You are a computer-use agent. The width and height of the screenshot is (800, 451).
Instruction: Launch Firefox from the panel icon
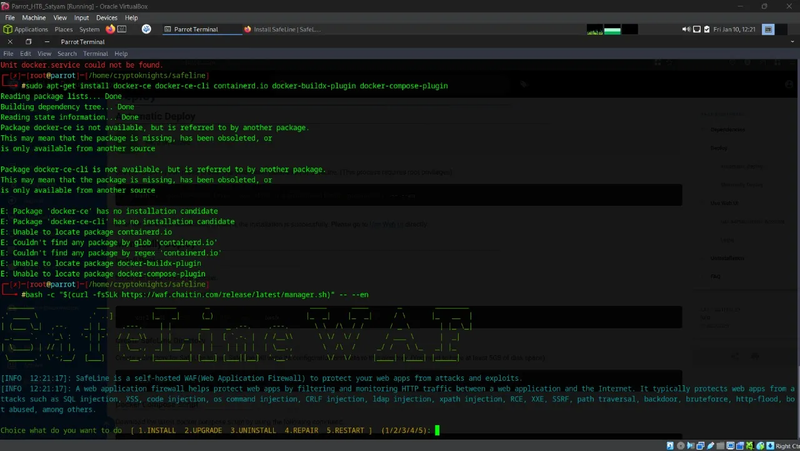110,29
